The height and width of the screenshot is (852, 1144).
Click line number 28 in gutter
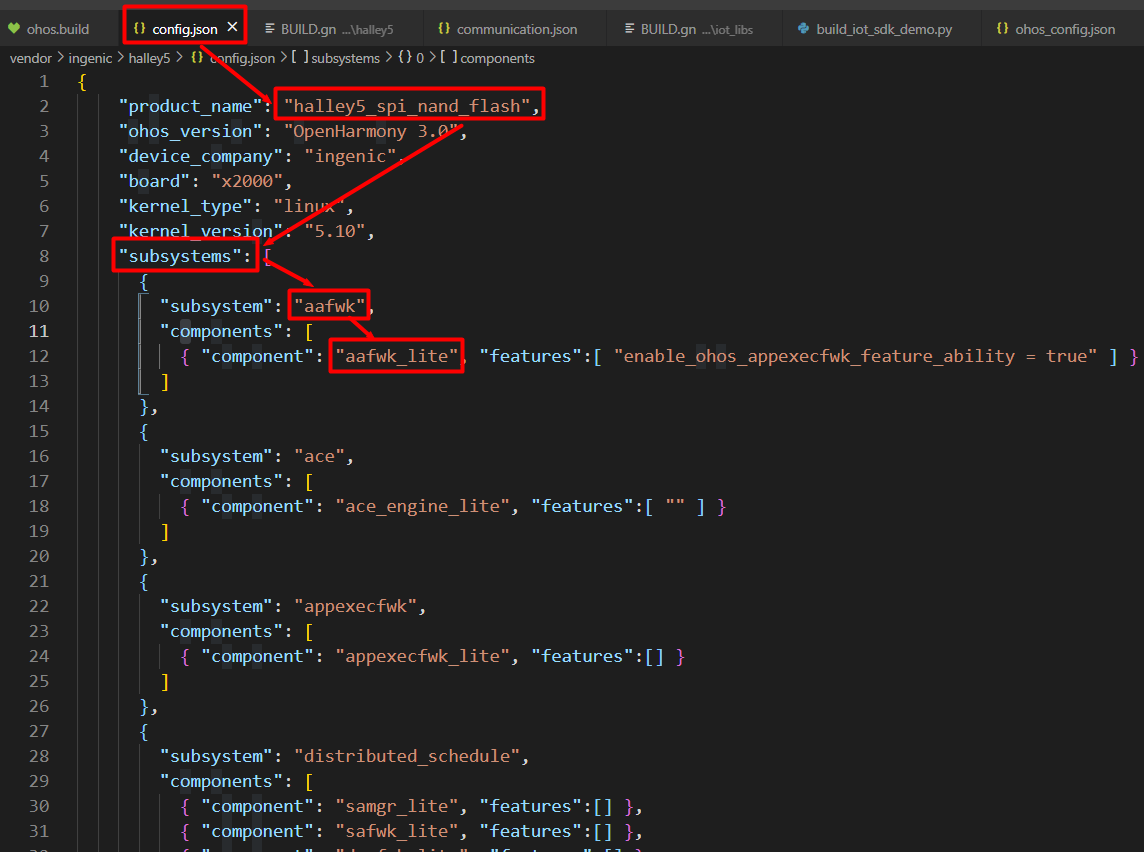pyautogui.click(x=39, y=756)
